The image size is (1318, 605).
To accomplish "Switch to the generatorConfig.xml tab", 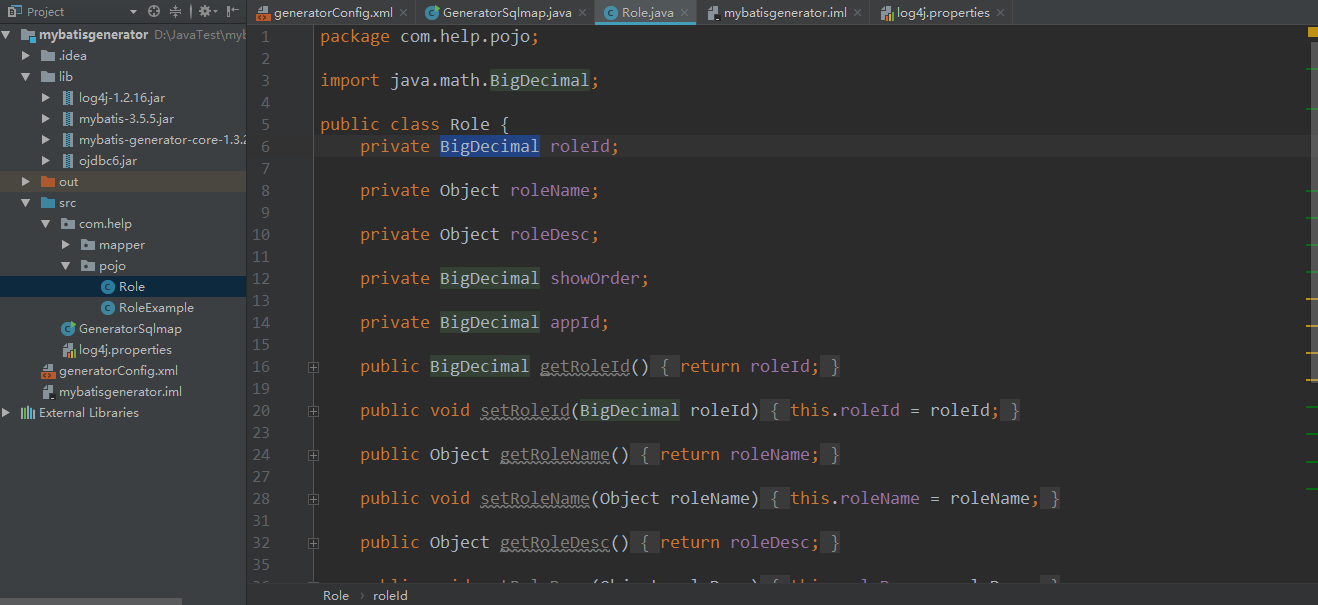I will 332,13.
